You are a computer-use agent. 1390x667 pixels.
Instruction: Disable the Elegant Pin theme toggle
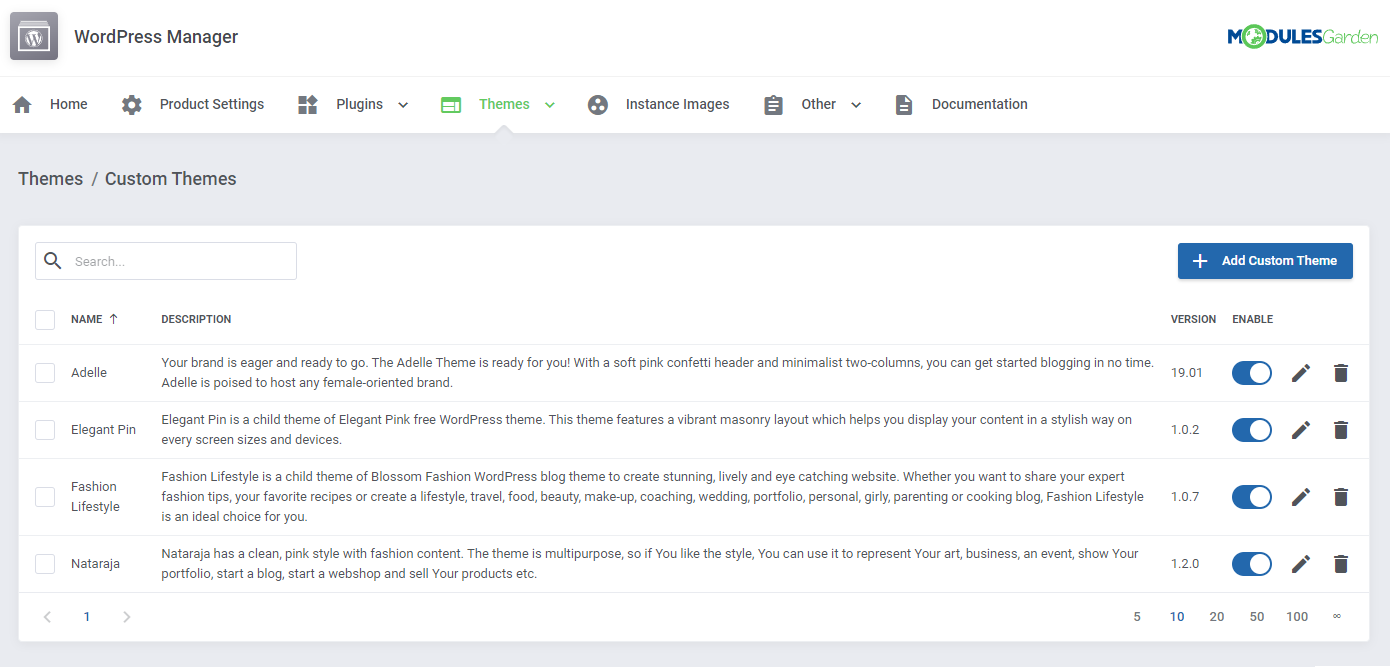[1251, 429]
